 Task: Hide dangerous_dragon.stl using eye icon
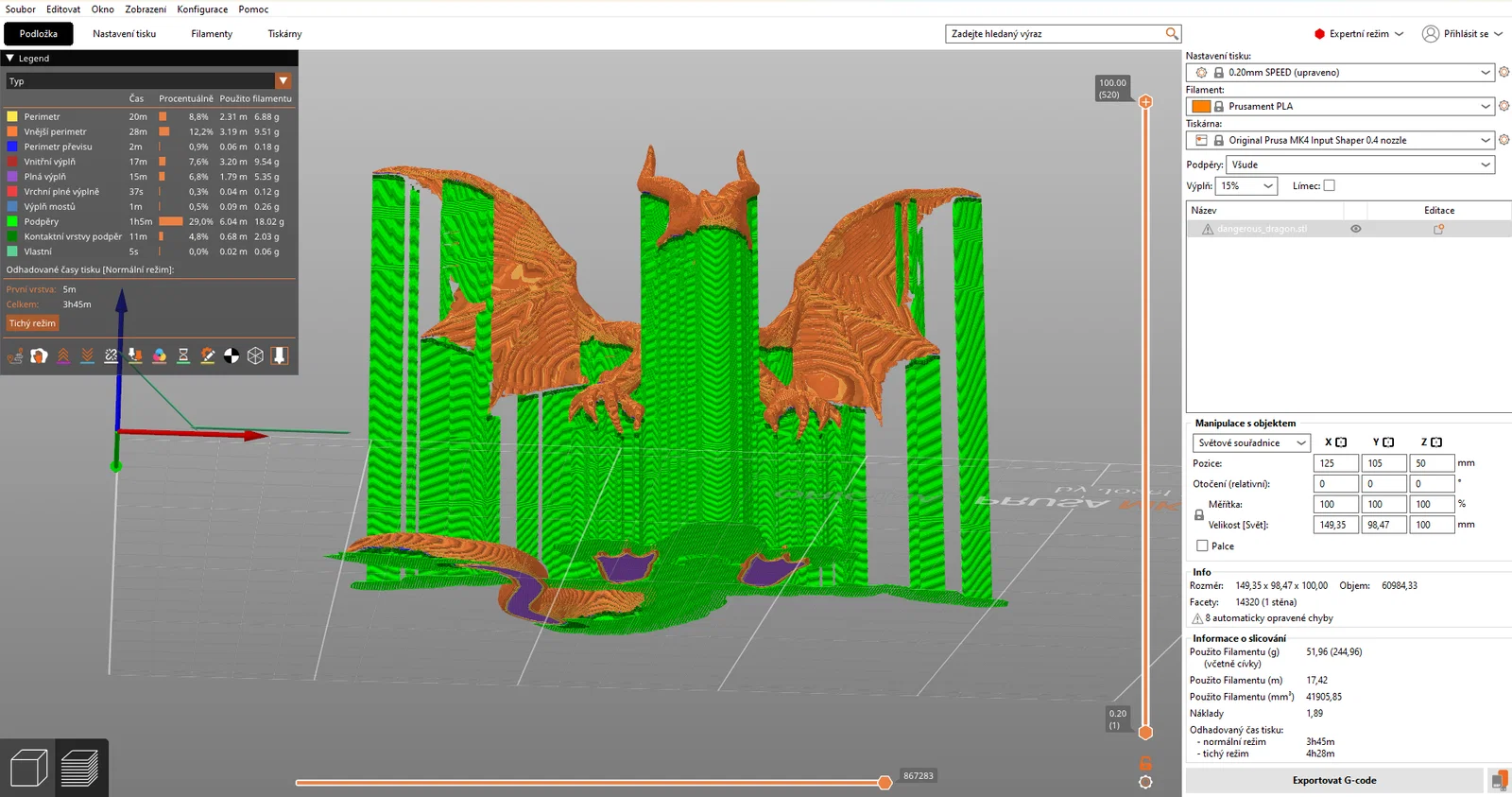coord(1355,229)
